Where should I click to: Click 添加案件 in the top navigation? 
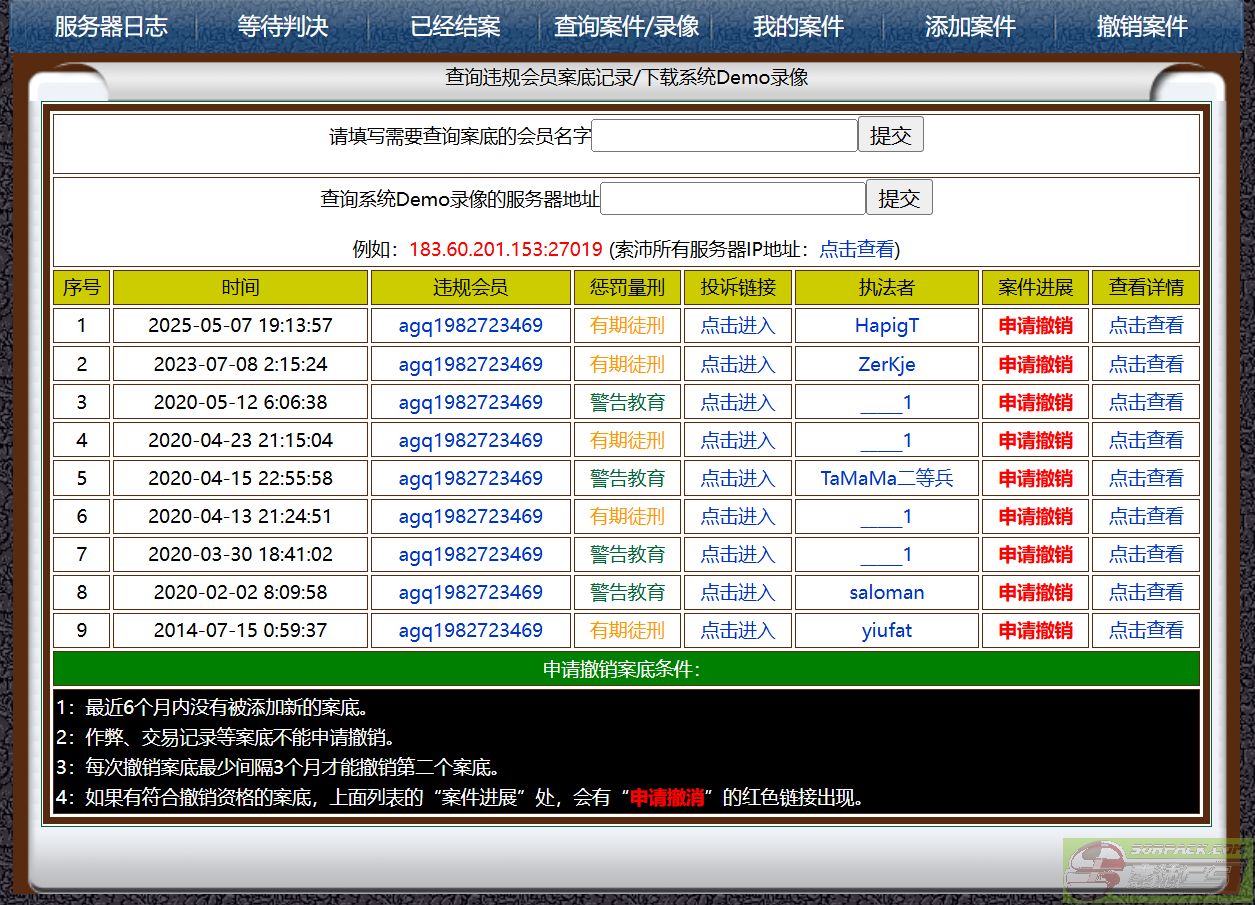[970, 27]
